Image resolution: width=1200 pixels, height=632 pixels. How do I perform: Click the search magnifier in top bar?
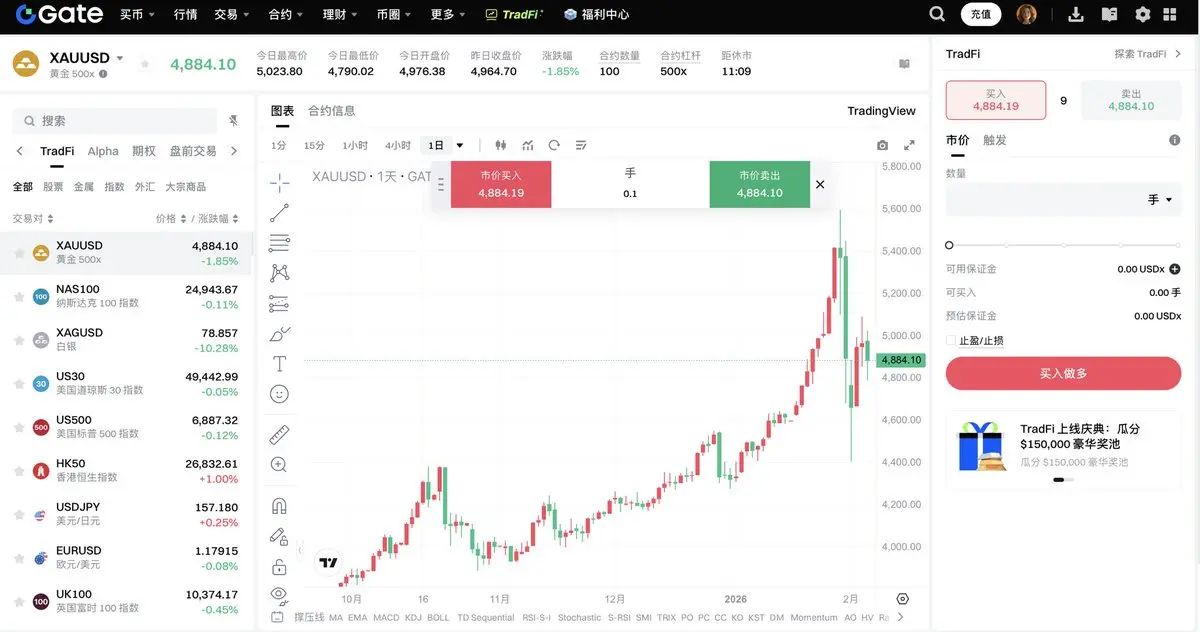[x=937, y=14]
